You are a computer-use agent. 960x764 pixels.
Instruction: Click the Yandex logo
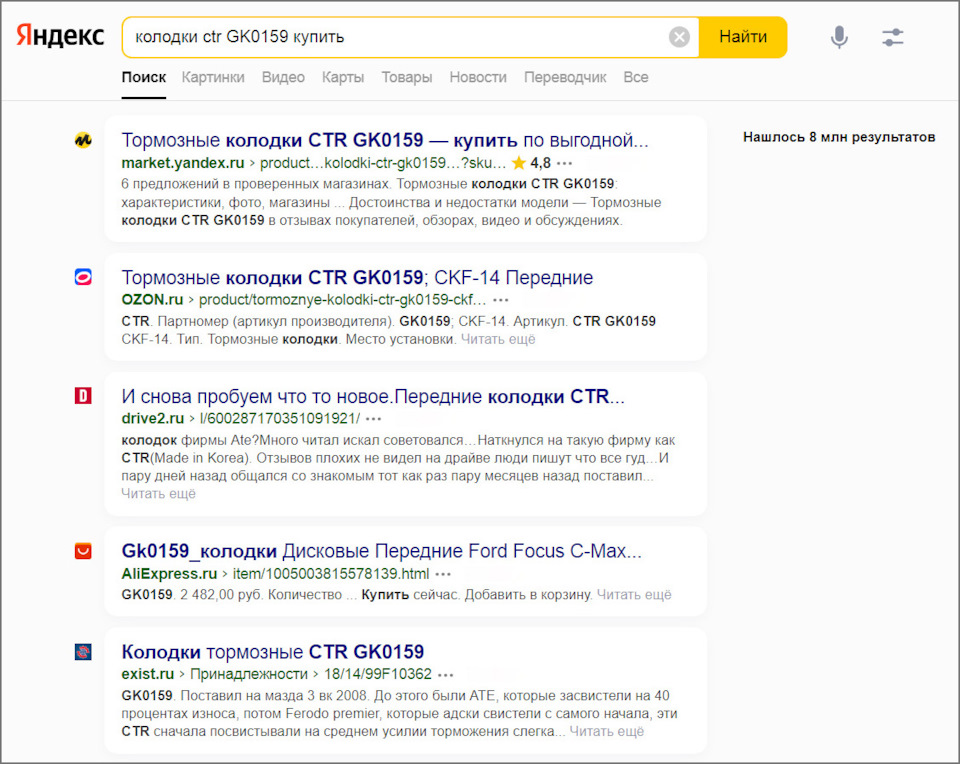click(60, 37)
